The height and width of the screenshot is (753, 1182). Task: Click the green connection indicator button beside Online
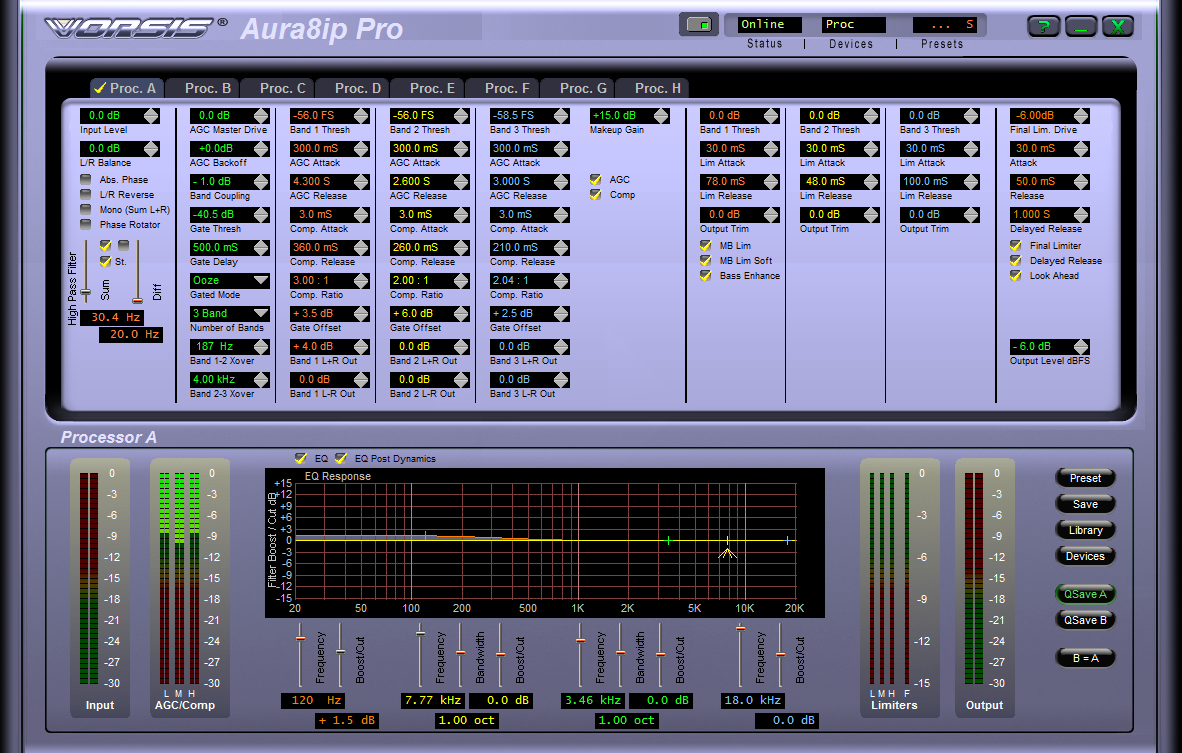699,24
